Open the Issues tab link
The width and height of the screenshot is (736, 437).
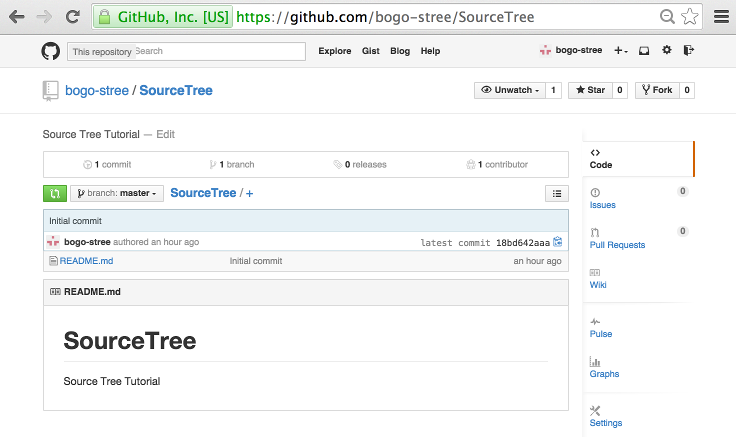[x=603, y=205]
